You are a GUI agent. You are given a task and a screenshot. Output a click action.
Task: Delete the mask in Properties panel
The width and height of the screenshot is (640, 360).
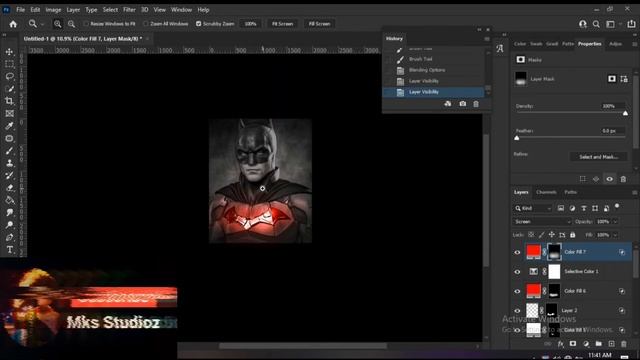[623, 179]
